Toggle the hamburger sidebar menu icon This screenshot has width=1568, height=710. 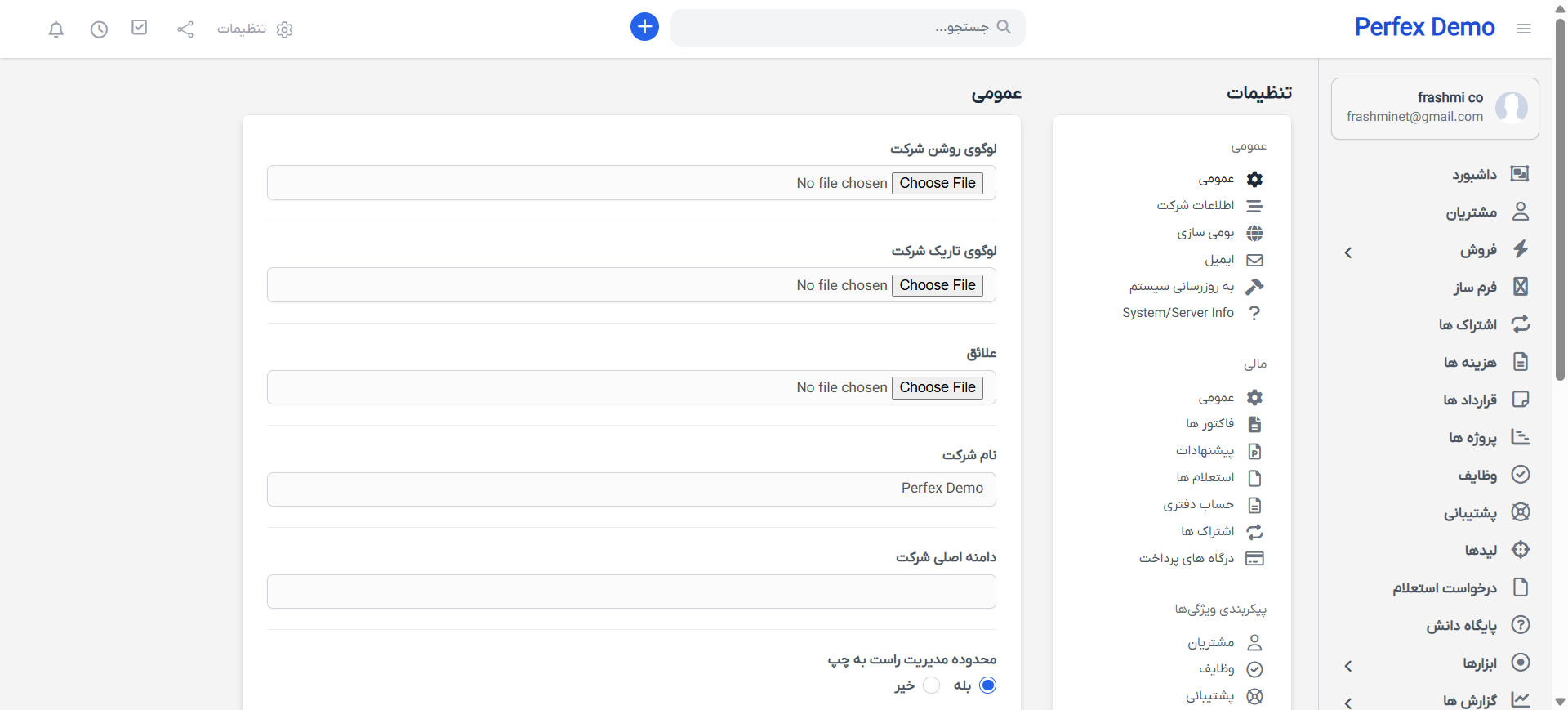click(x=1523, y=29)
